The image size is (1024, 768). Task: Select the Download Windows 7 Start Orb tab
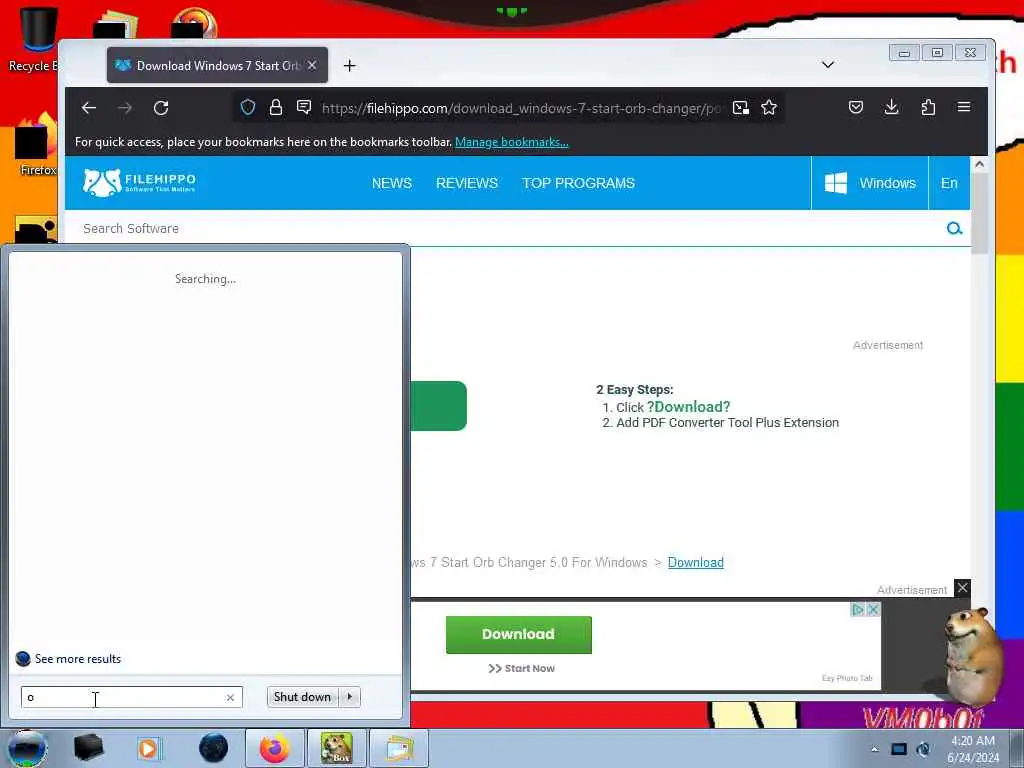tap(217, 65)
